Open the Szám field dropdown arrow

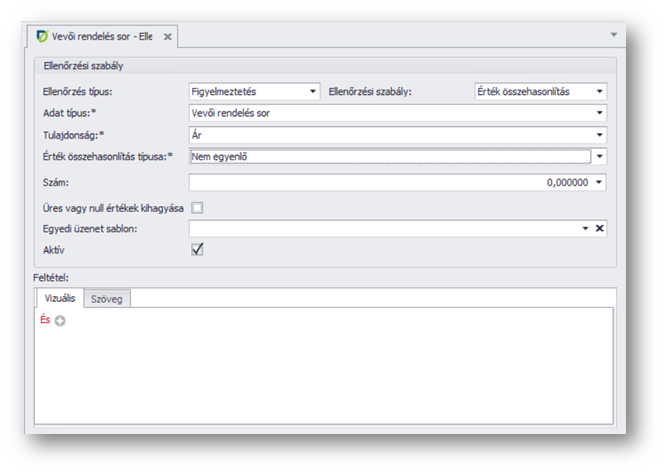coord(599,182)
